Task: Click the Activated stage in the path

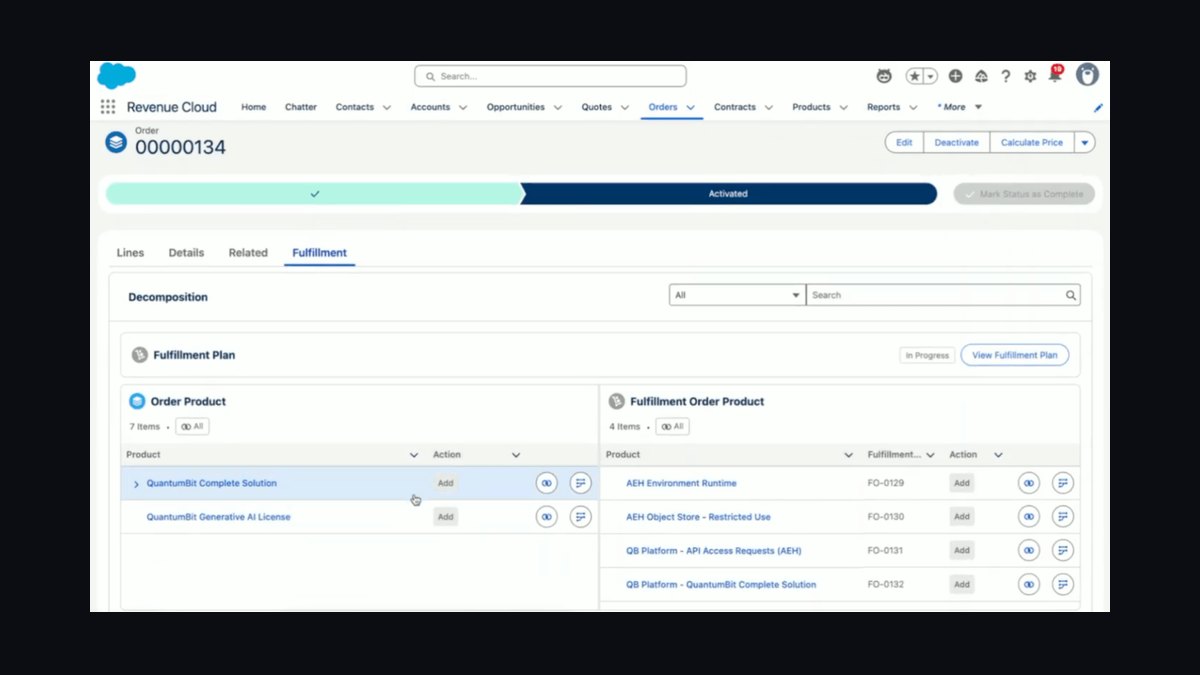Action: [x=728, y=194]
